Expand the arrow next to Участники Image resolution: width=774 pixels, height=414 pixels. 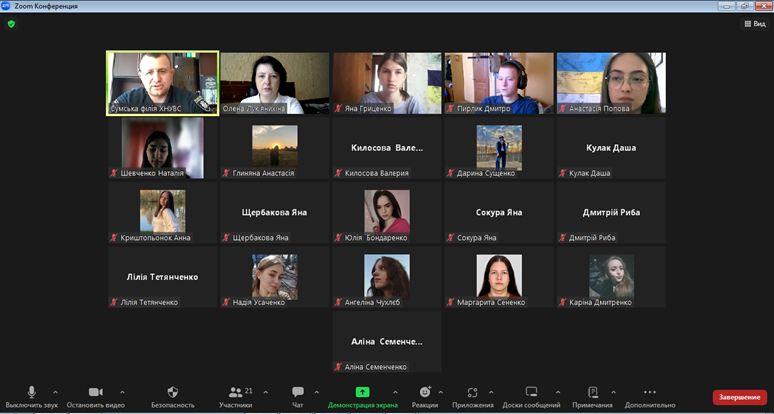[x=264, y=392]
